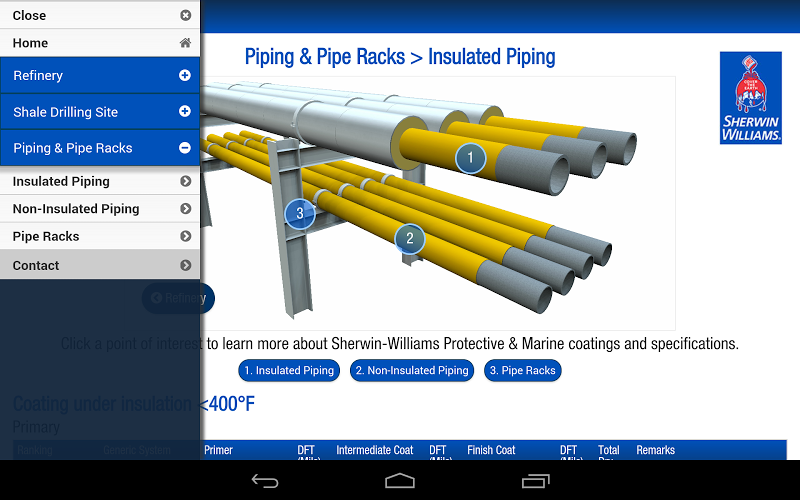Image resolution: width=800 pixels, height=500 pixels.
Task: Tap Android recent apps icon
Action: (535, 481)
